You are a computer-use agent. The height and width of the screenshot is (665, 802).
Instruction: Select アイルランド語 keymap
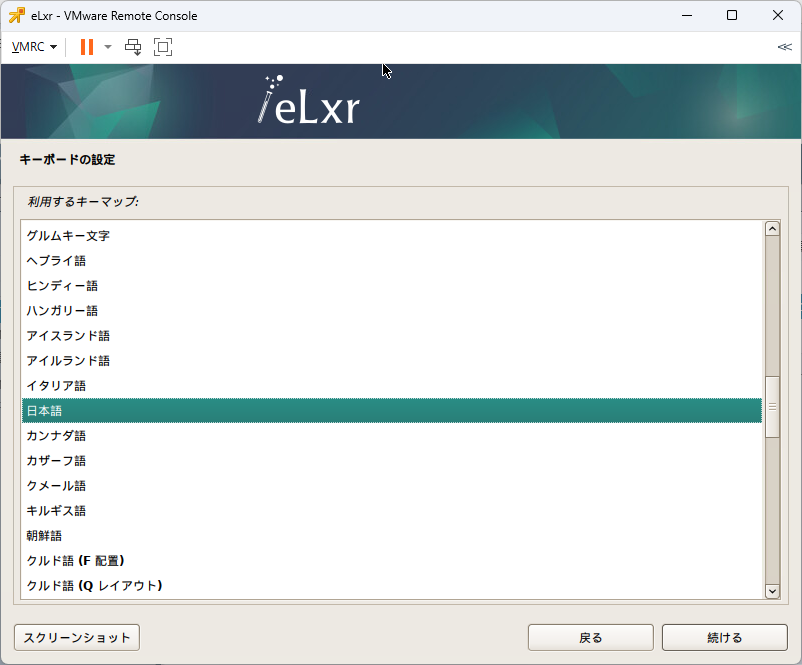point(392,361)
